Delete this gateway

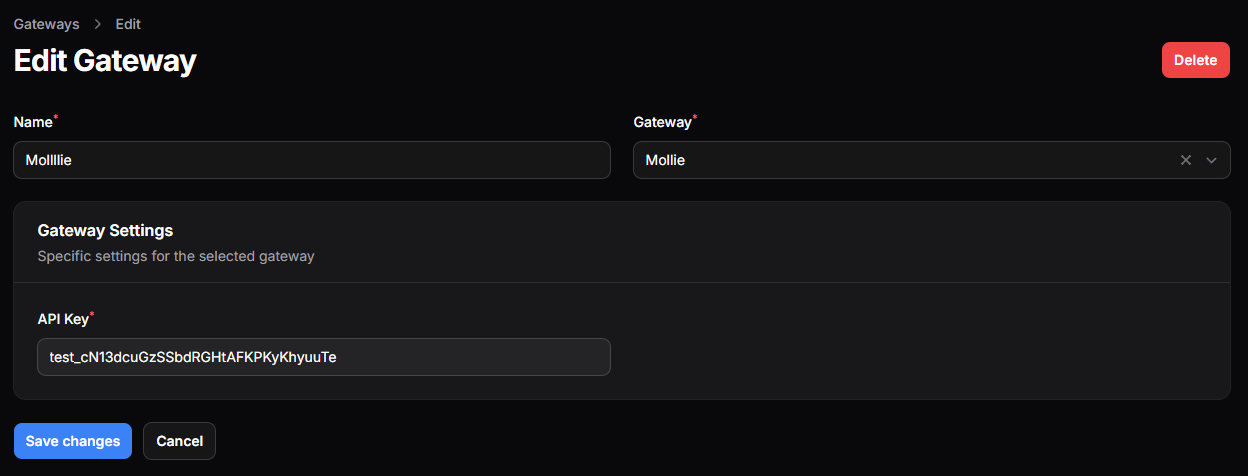(1195, 60)
